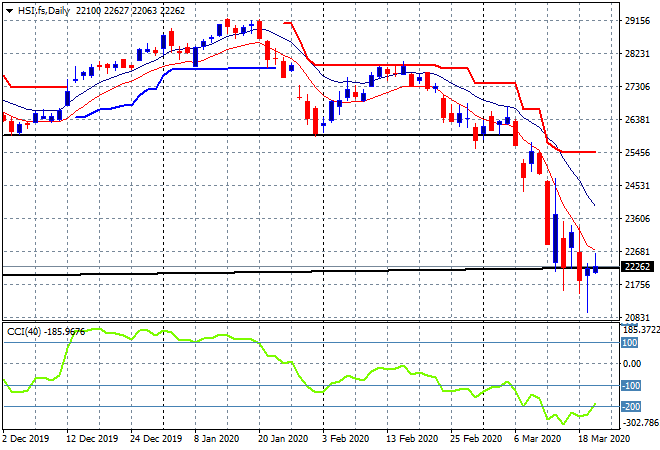660x450 pixels.
Task: Open the chart menu triangle beside HSI title
Action: (9, 11)
